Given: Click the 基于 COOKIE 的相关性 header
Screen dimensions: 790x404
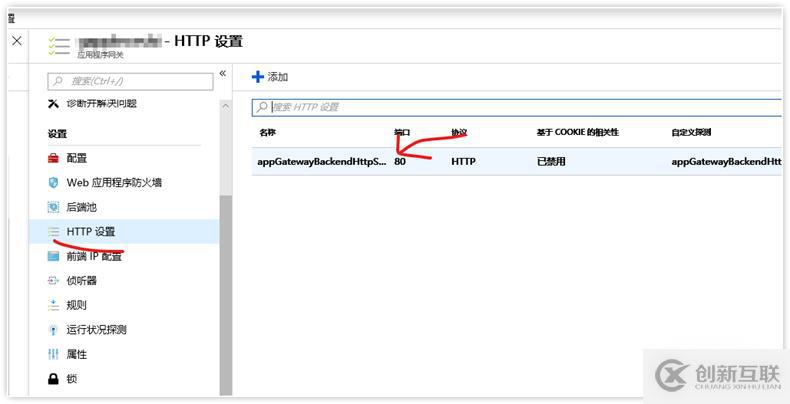Looking at the screenshot, I should (x=577, y=132).
